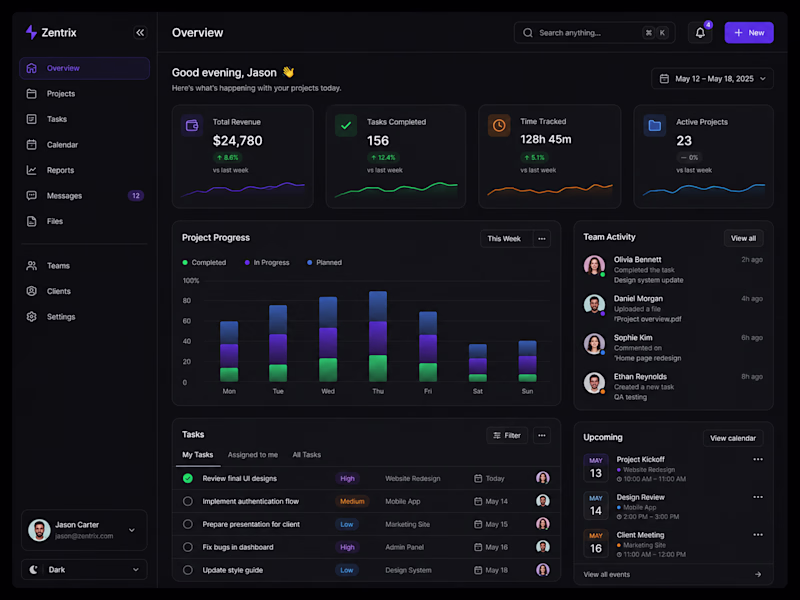This screenshot has width=800, height=600.
Task: Open Project Kickoff event options menu
Action: pos(758,460)
